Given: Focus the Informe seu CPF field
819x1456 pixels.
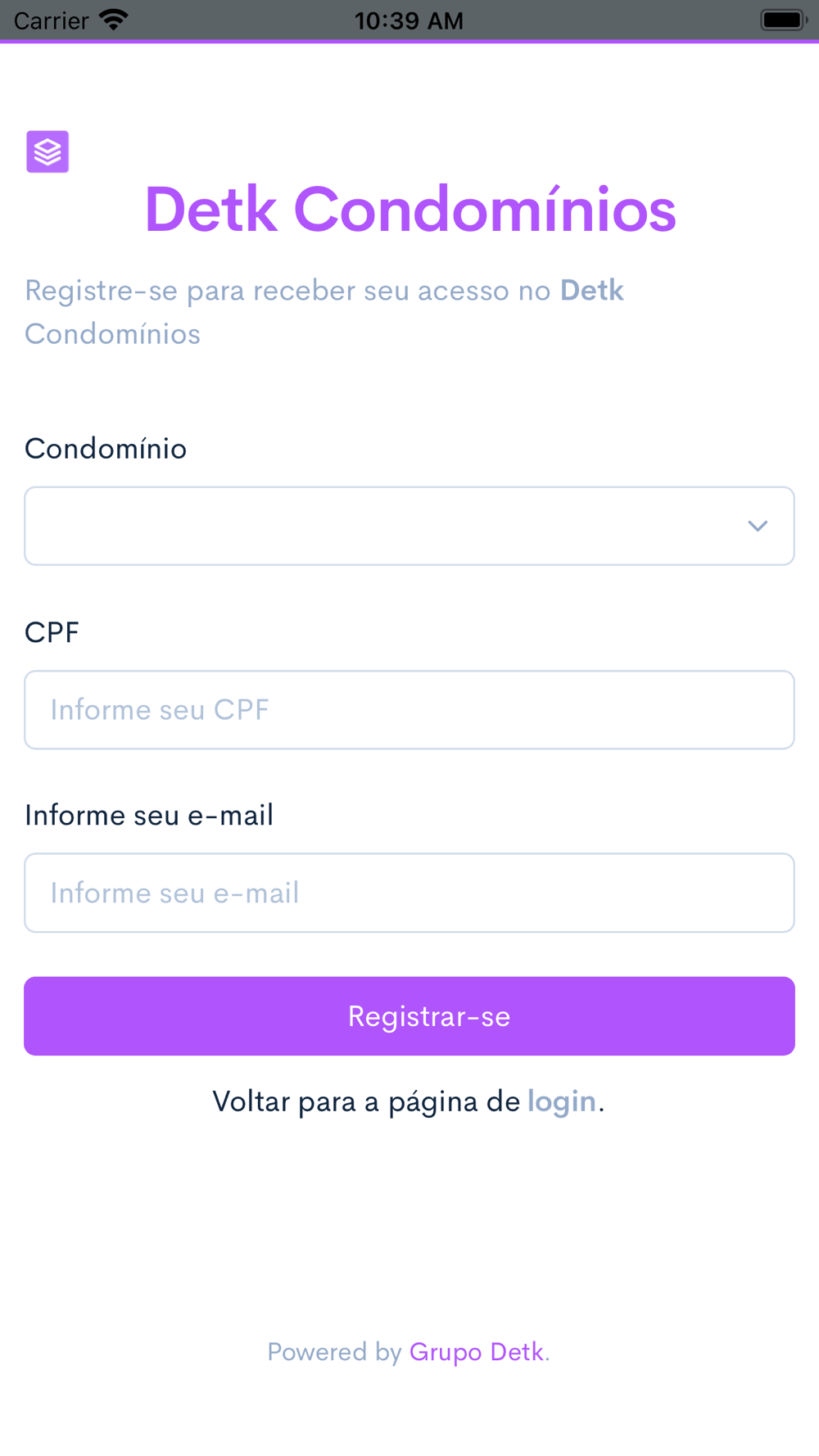Looking at the screenshot, I should pos(409,710).
